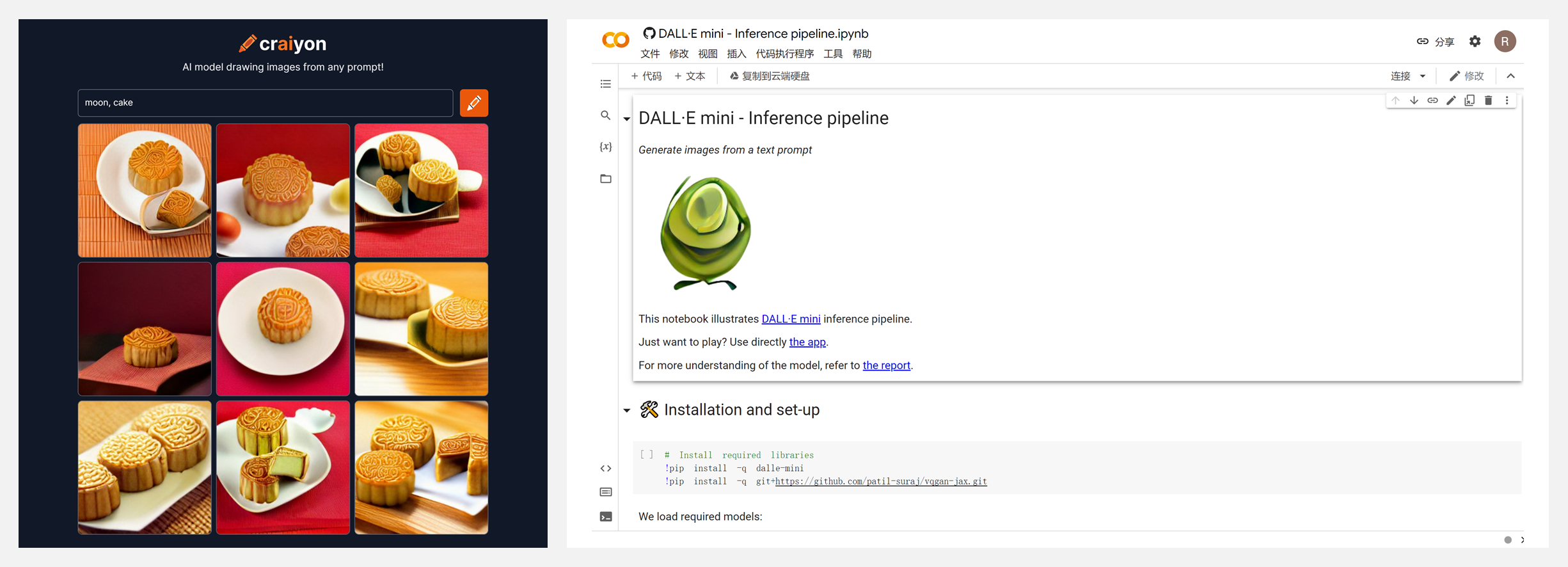The image size is (1568, 567).
Task: Click 'We load required models:' text
Action: pos(700,516)
